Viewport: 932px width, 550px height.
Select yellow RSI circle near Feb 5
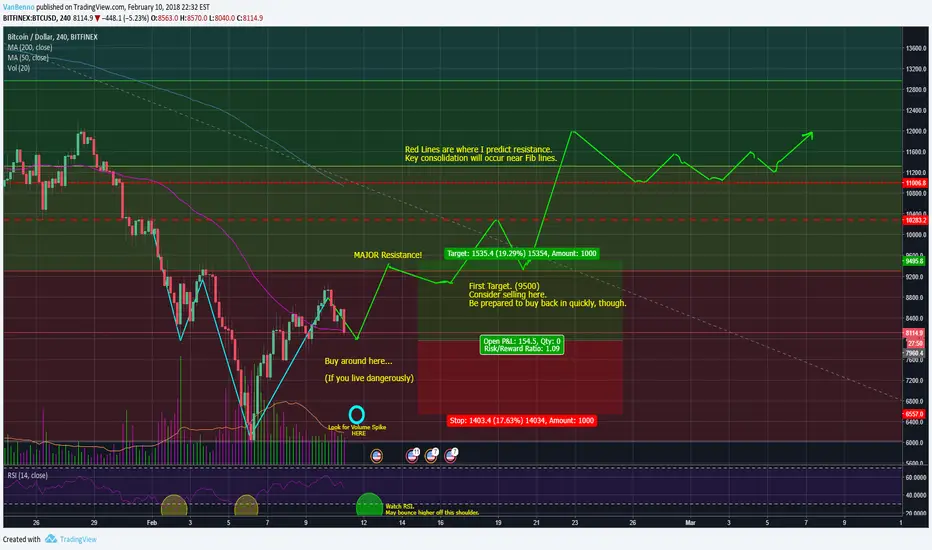pyautogui.click(x=246, y=506)
